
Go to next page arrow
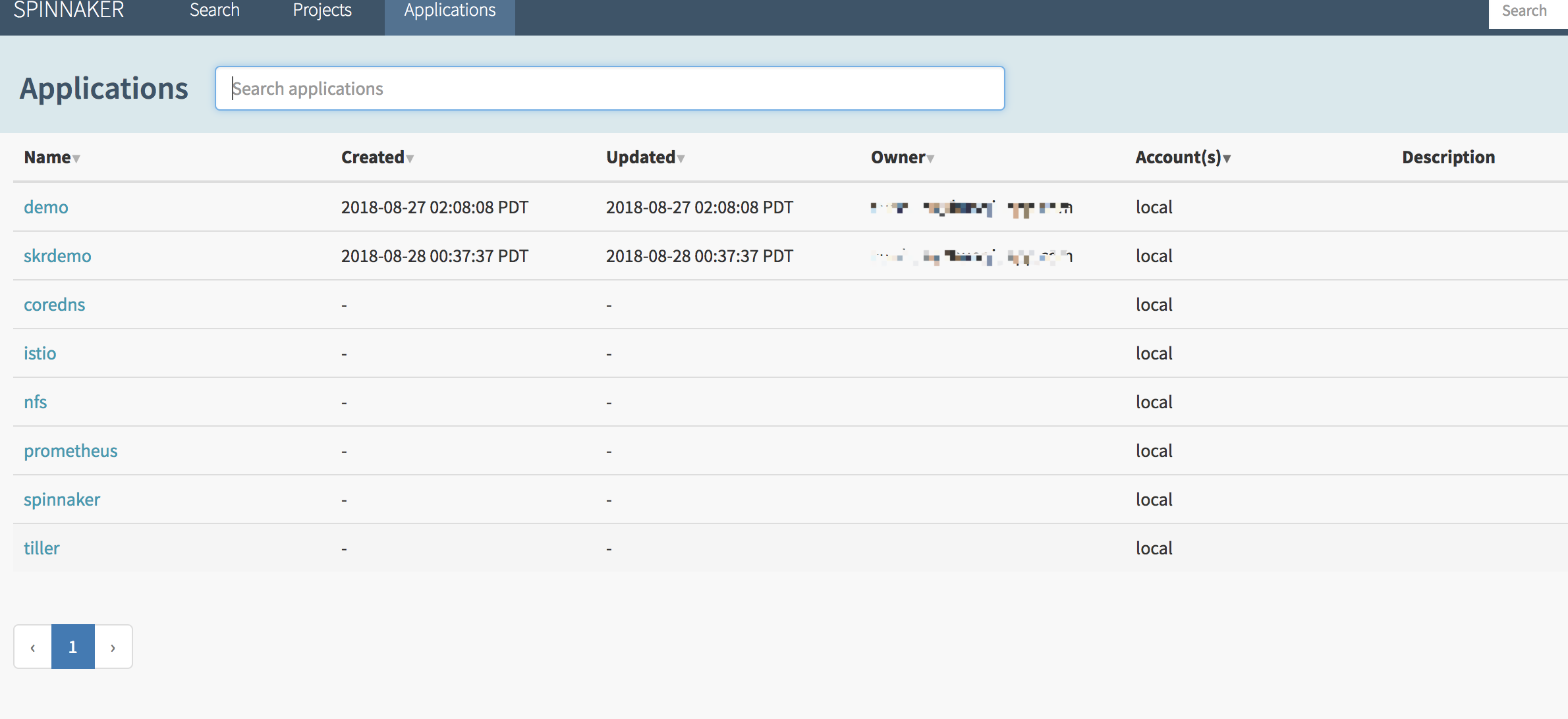[x=113, y=647]
